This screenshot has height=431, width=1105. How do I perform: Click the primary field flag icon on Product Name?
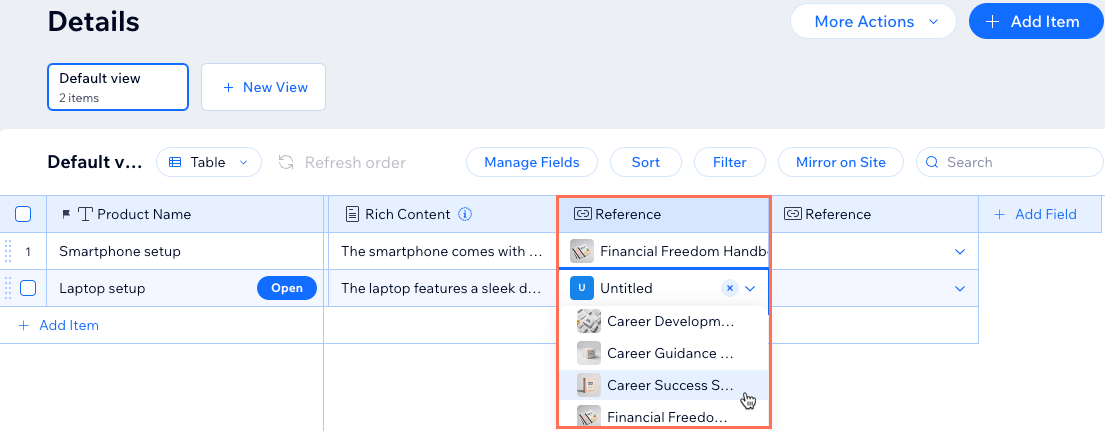[67, 214]
